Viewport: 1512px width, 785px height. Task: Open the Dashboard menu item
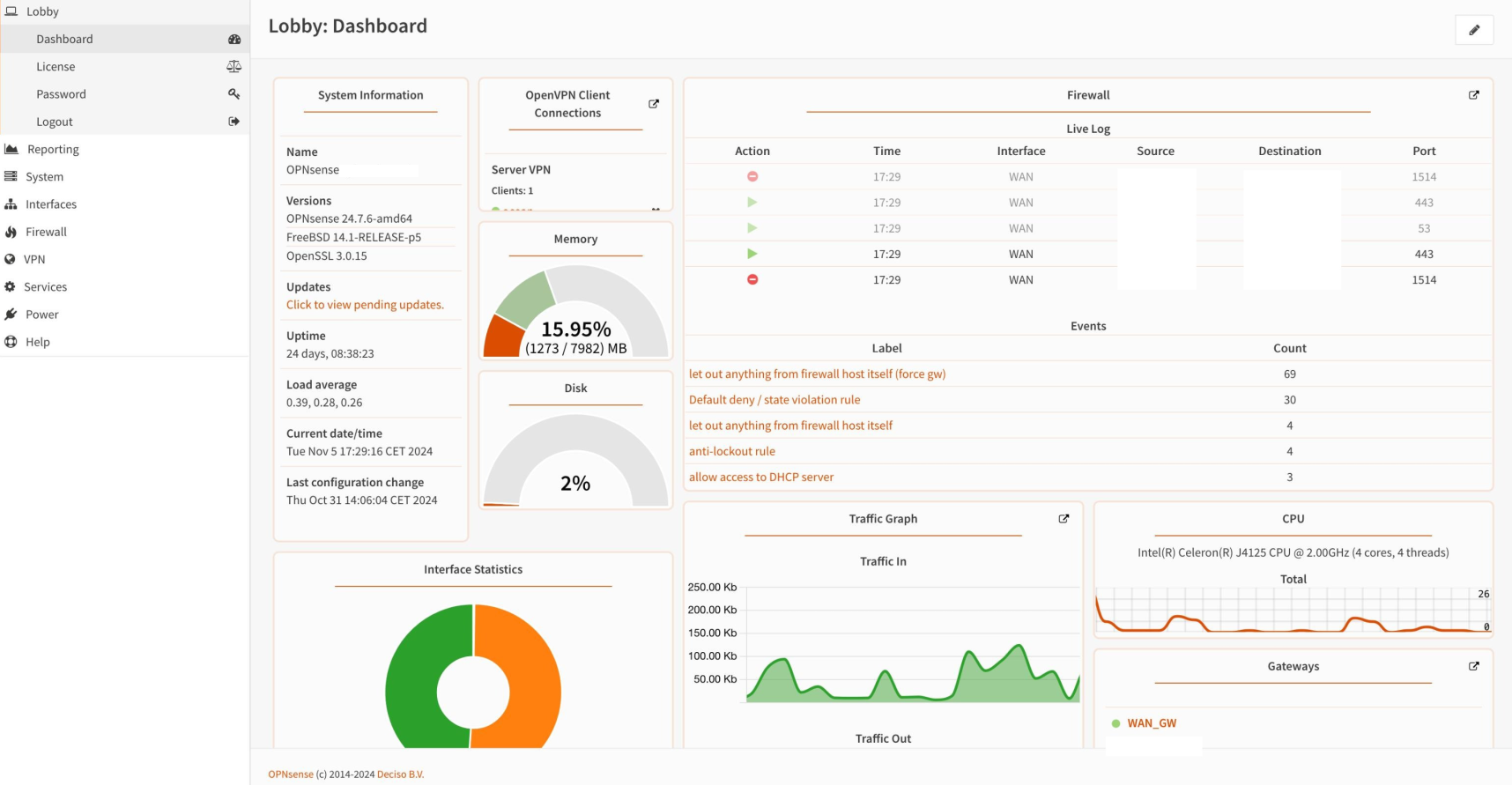point(124,39)
